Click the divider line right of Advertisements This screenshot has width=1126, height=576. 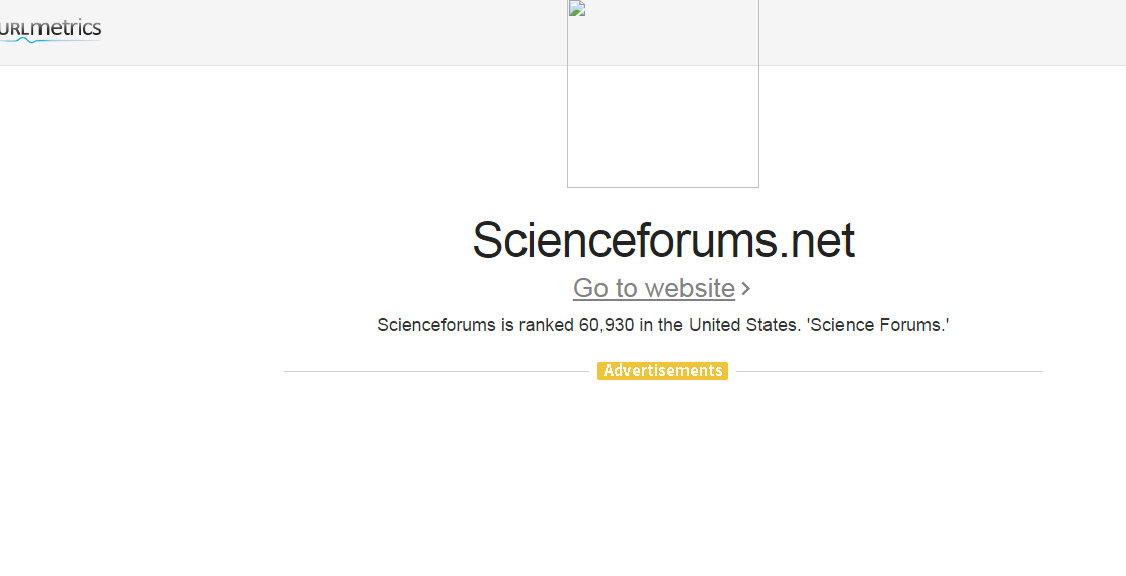click(x=888, y=371)
